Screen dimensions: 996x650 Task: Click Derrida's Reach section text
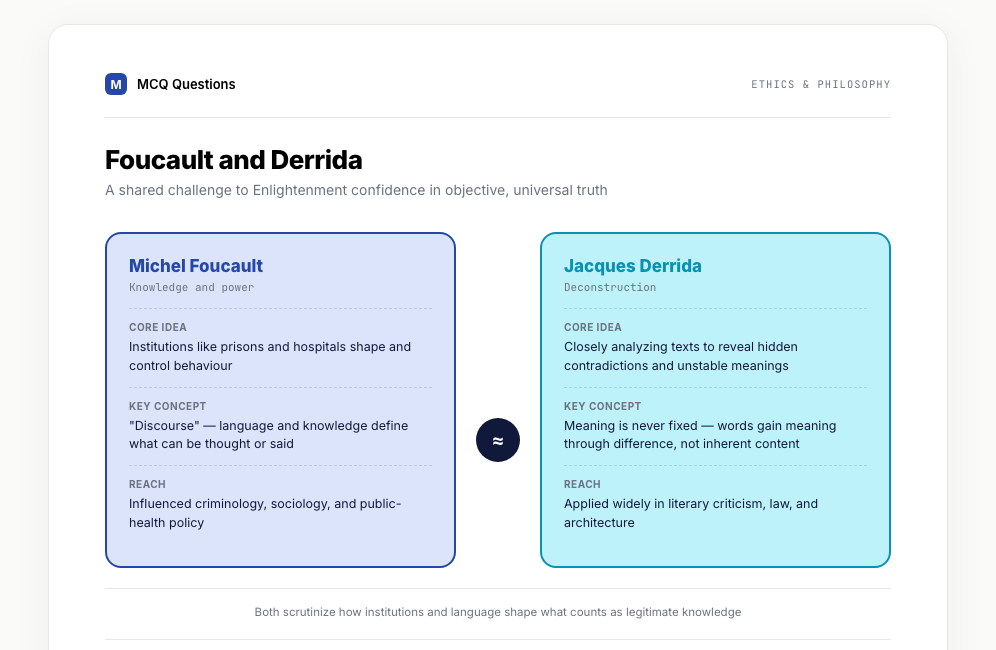click(x=691, y=513)
